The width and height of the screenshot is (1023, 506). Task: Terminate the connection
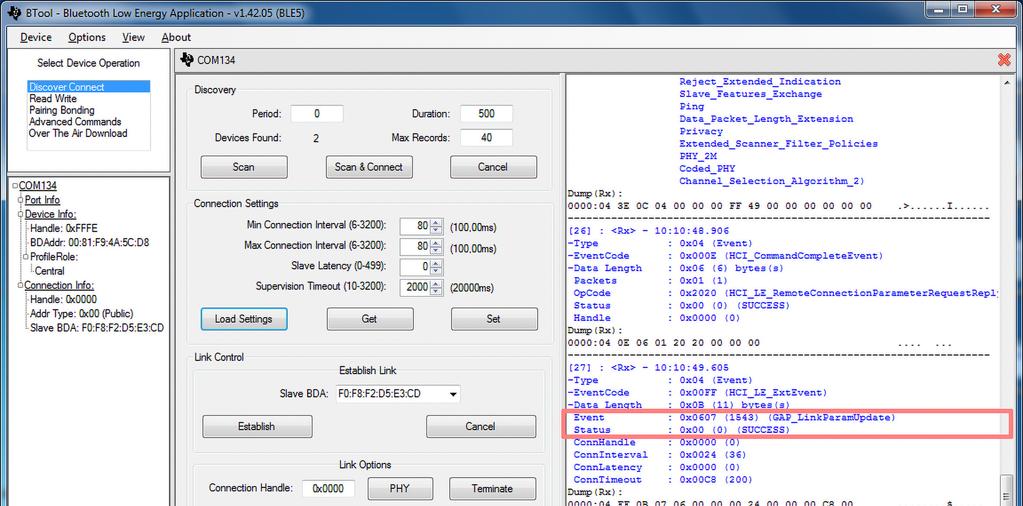491,488
